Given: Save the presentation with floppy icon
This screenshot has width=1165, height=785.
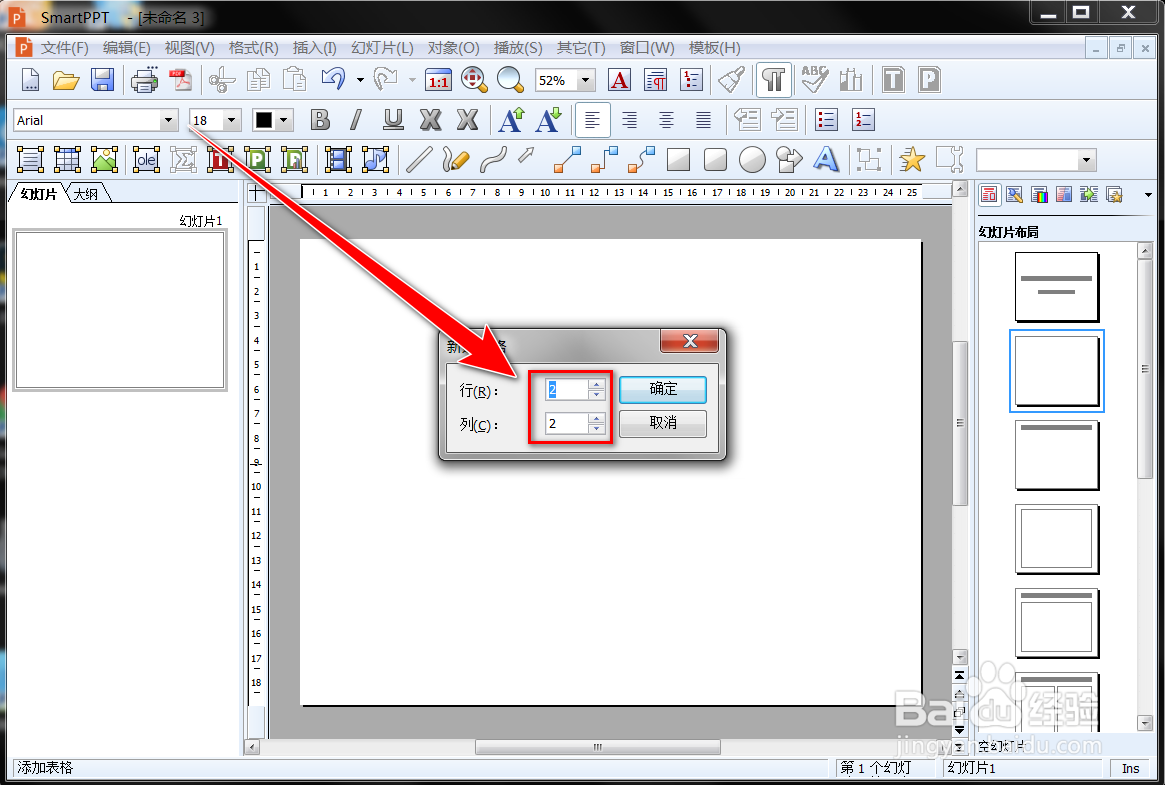Looking at the screenshot, I should click(103, 80).
